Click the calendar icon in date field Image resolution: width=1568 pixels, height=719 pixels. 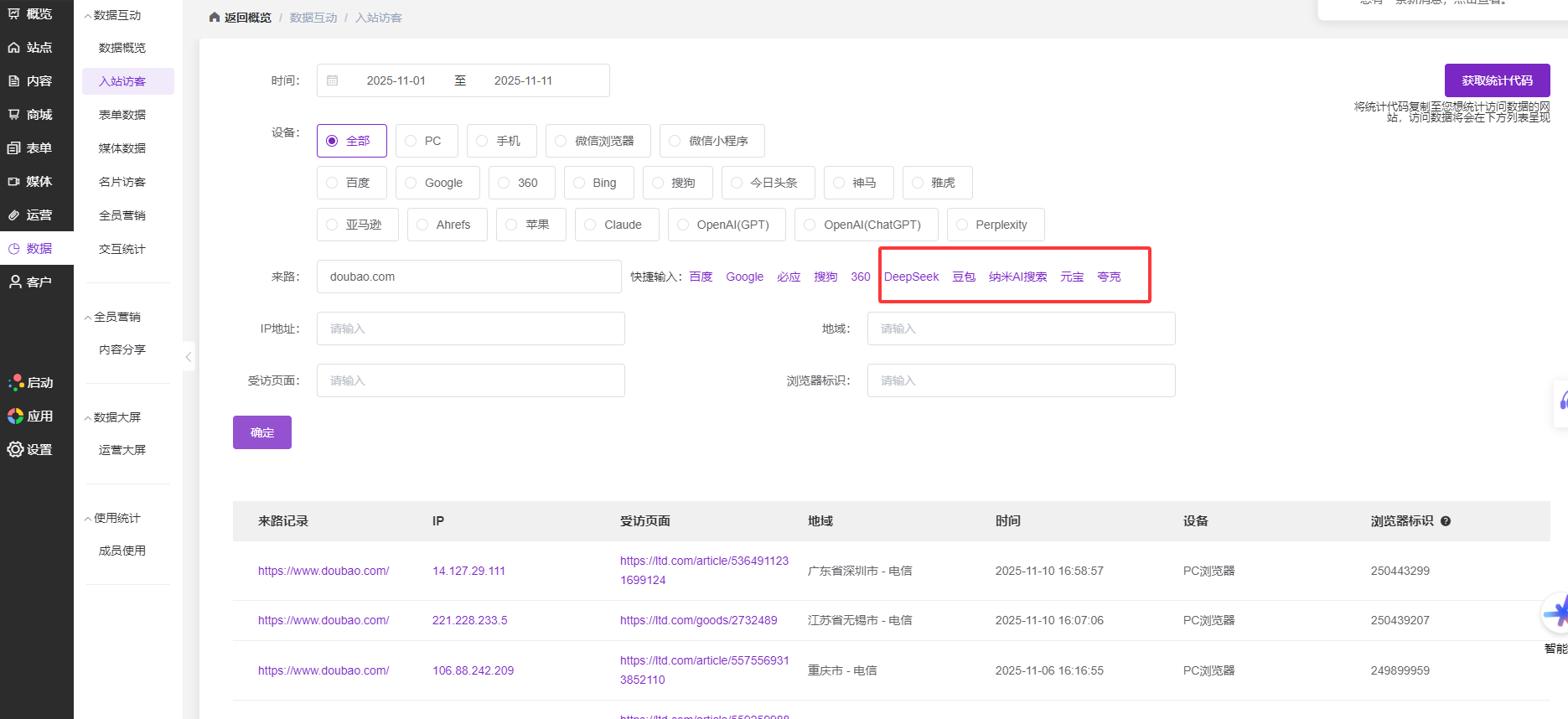333,80
